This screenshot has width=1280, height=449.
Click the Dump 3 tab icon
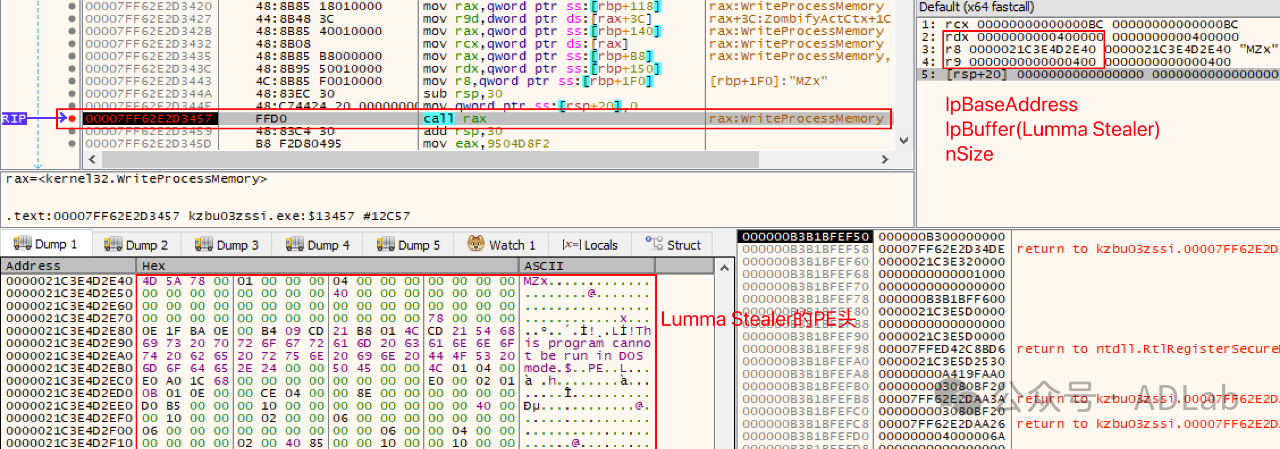coord(204,244)
